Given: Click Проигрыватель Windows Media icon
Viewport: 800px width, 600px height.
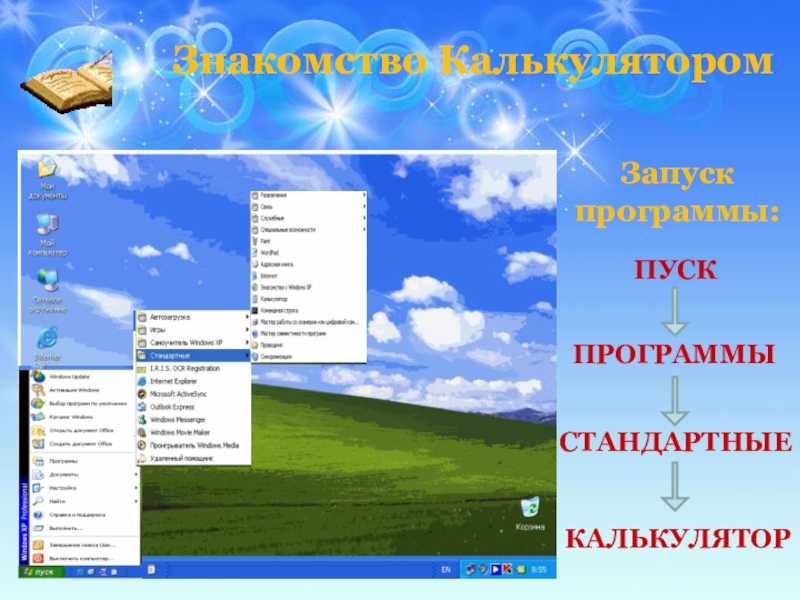Looking at the screenshot, I should coord(142,445).
